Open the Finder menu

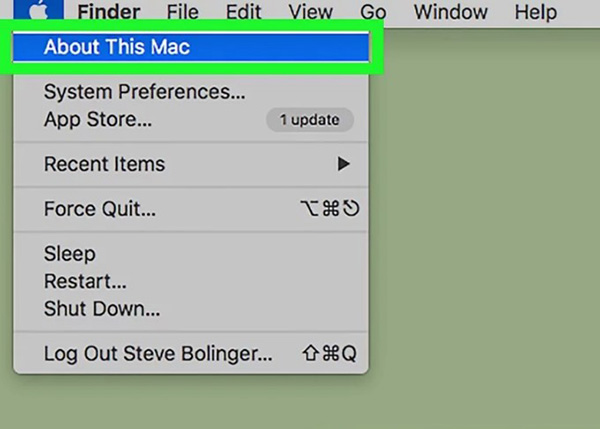pyautogui.click(x=110, y=13)
